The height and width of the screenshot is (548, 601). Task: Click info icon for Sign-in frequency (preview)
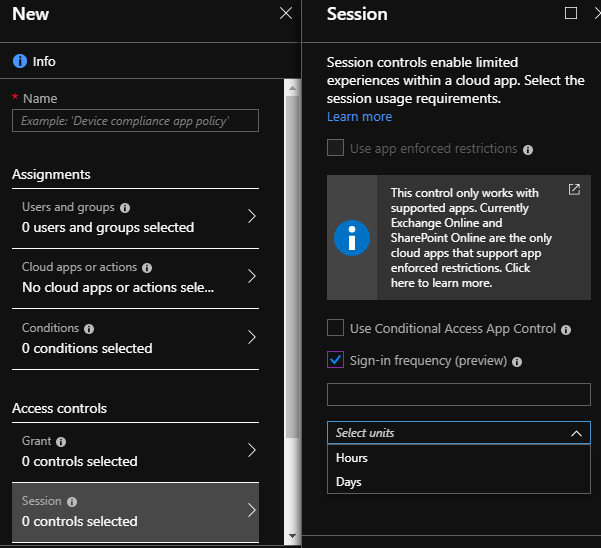point(517,361)
